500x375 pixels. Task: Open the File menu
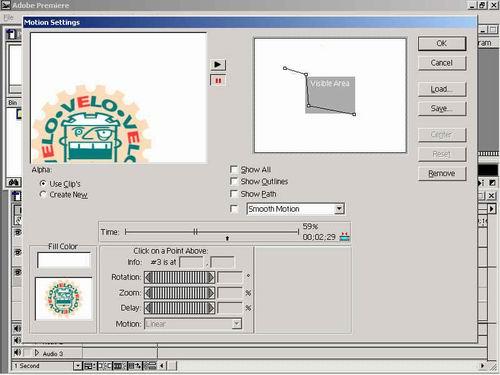click(8, 17)
